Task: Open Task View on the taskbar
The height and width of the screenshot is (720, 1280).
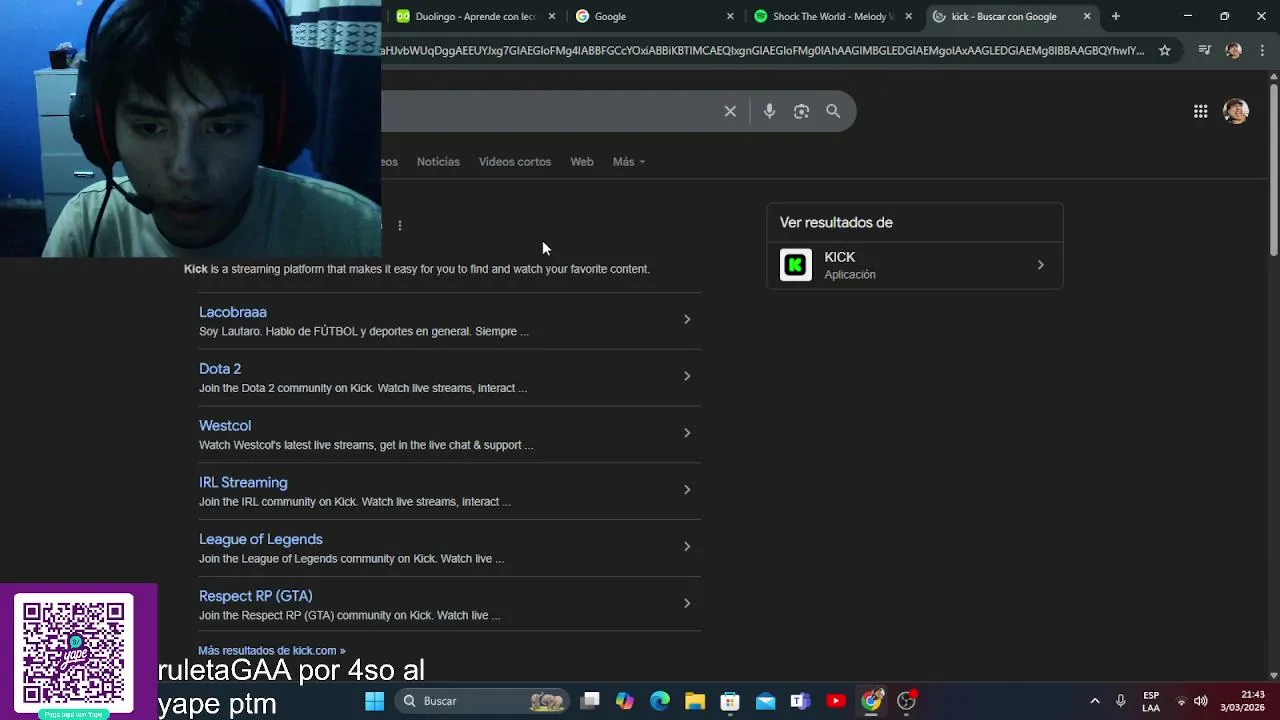Action: 590,701
